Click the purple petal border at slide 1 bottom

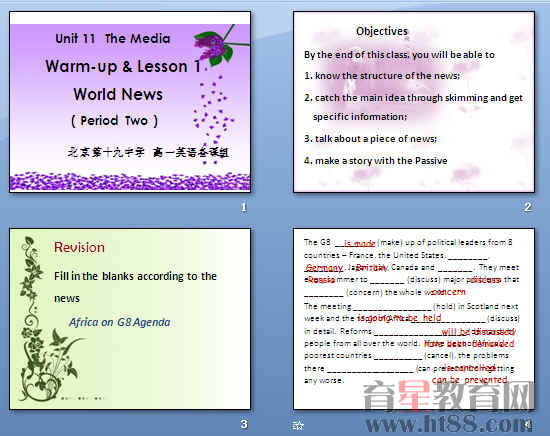pos(130,182)
